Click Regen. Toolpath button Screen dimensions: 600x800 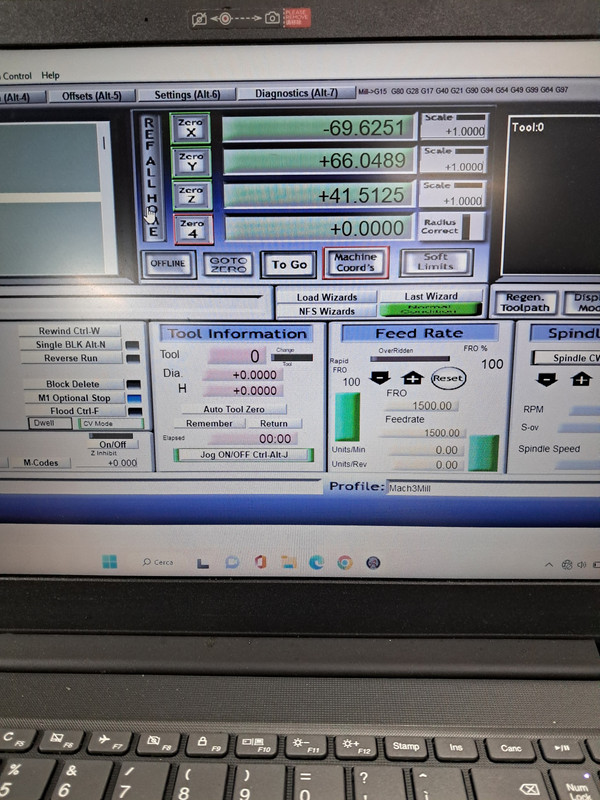525,303
